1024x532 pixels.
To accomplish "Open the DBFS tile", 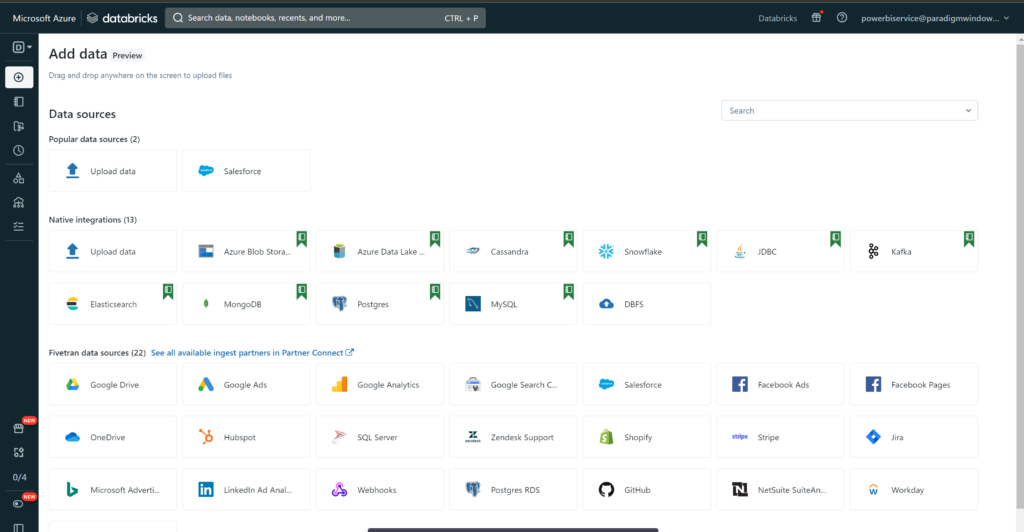I will click(x=647, y=304).
